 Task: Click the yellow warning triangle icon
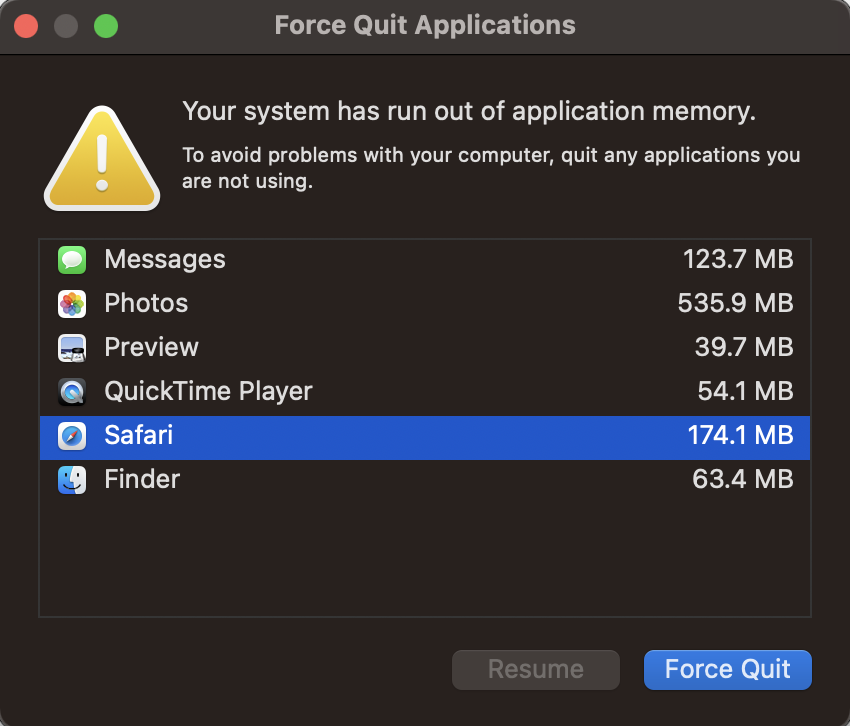(102, 158)
